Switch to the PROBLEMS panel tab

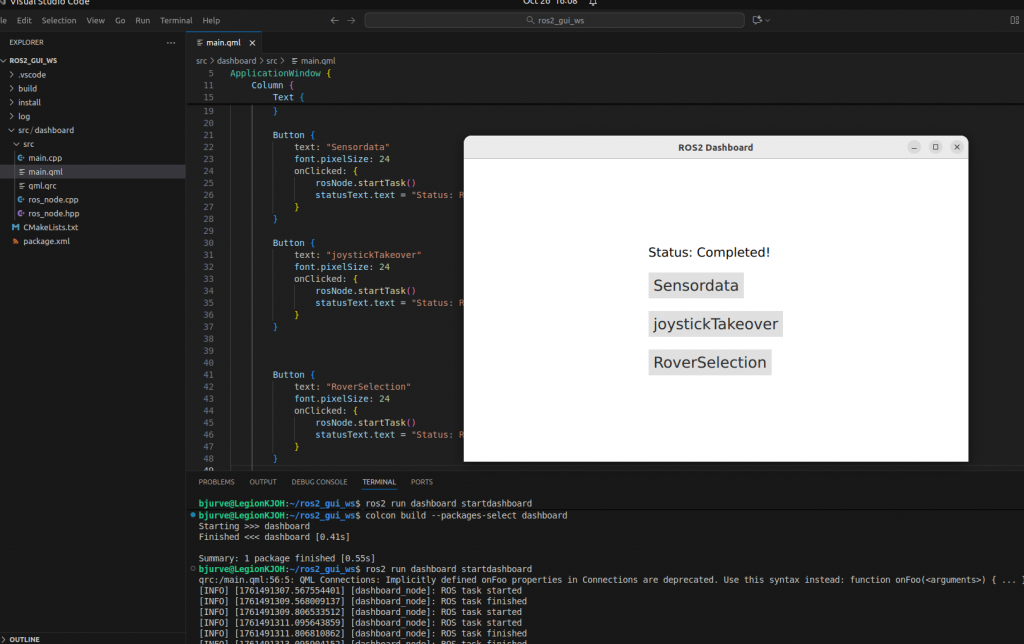point(216,482)
